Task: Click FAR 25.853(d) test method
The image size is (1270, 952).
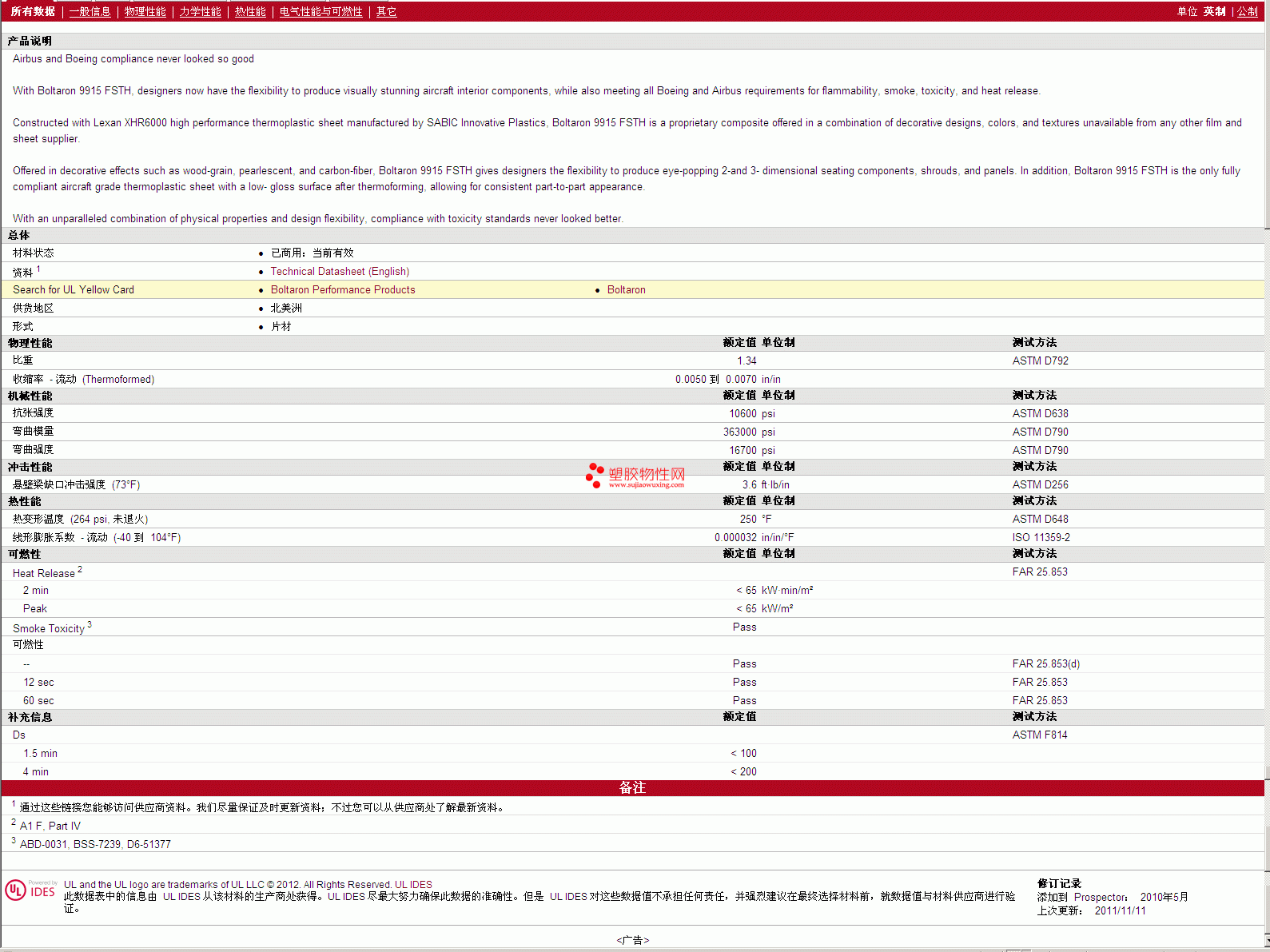Action: (1045, 664)
